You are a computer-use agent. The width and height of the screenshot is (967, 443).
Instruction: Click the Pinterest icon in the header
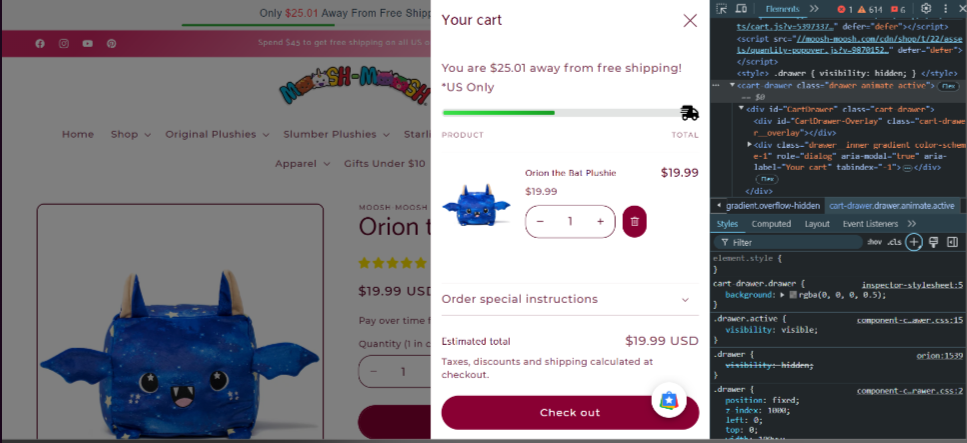click(111, 43)
